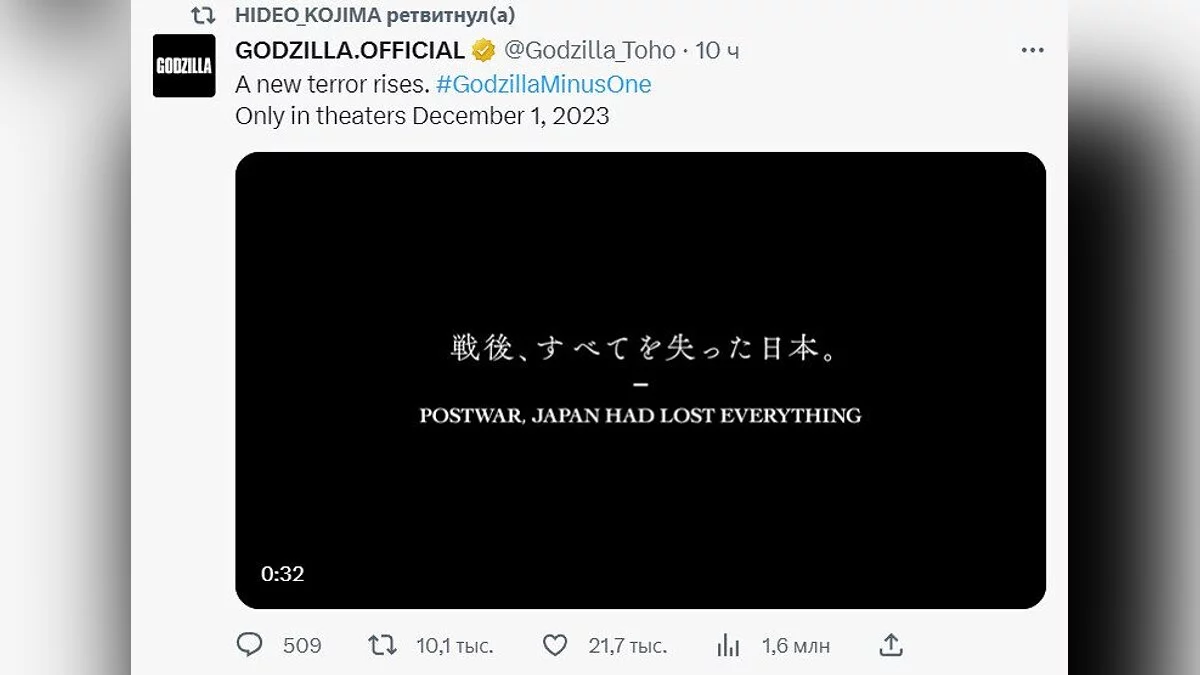Click the reply speech bubble icon

[249, 645]
